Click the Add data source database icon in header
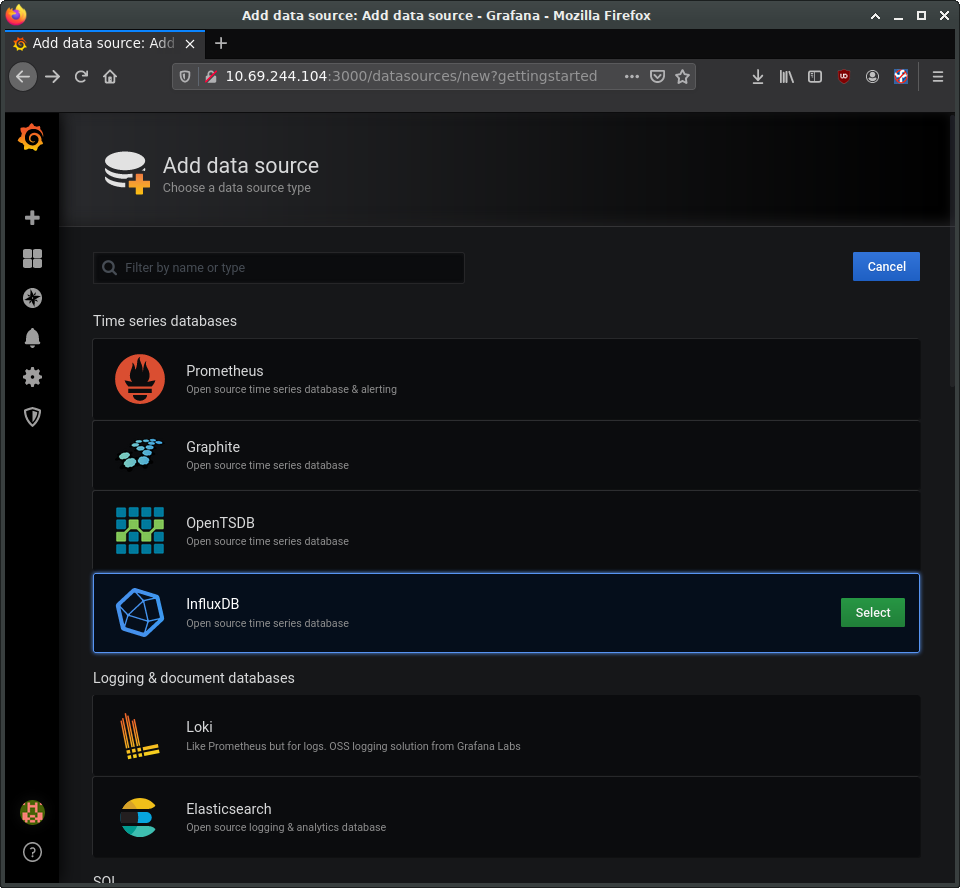Image resolution: width=960 pixels, height=888 pixels. pos(127,173)
